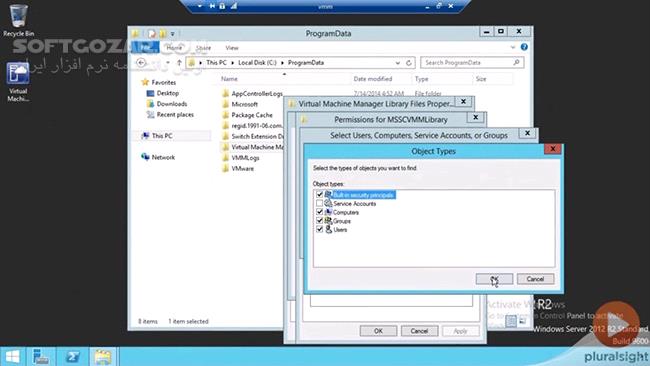Screen dimensions: 650x366
Task: Click Cancel in the Permissions dialog
Action: pyautogui.click(x=419, y=331)
